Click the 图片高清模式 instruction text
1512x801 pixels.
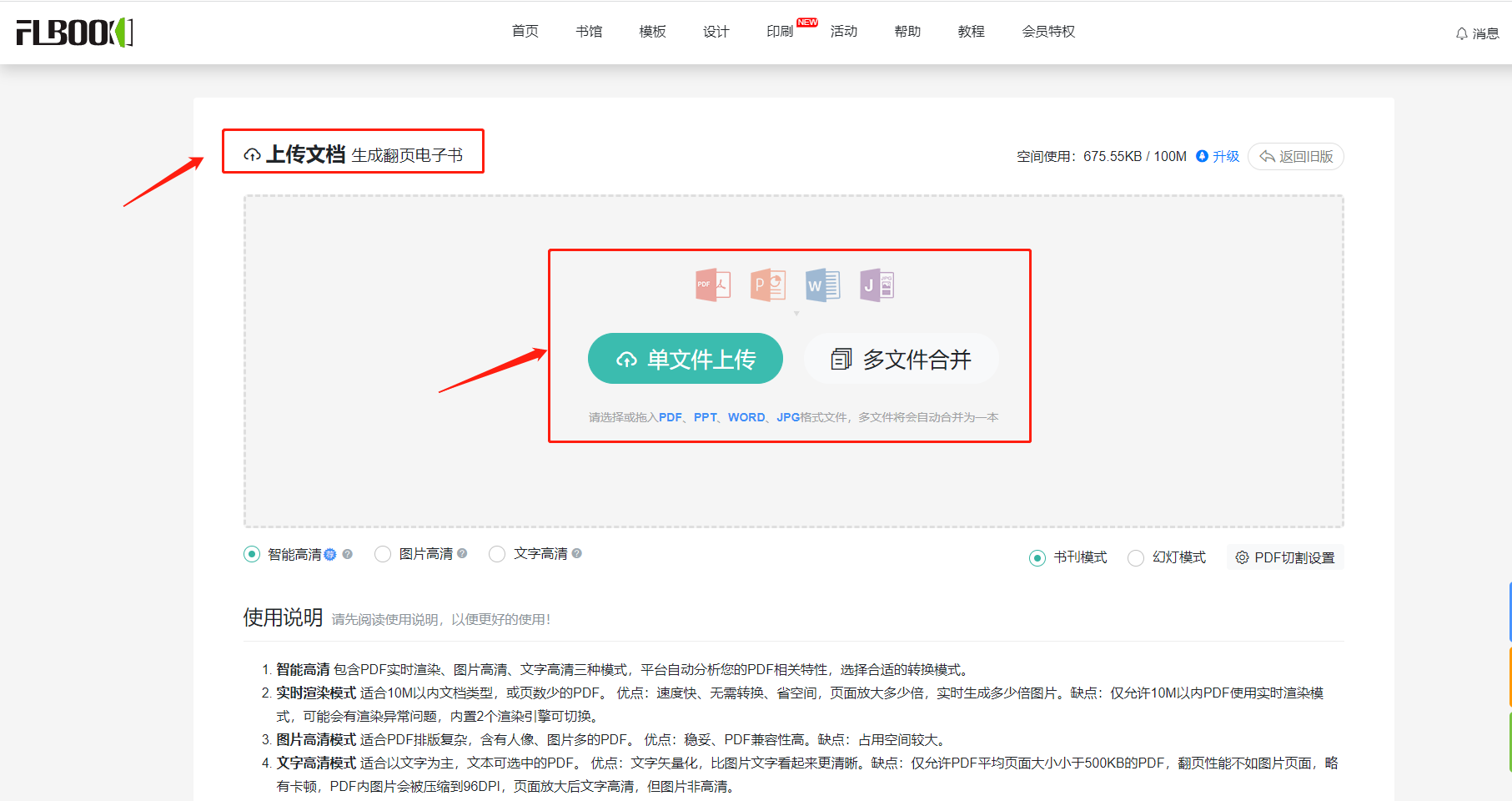[x=316, y=739]
